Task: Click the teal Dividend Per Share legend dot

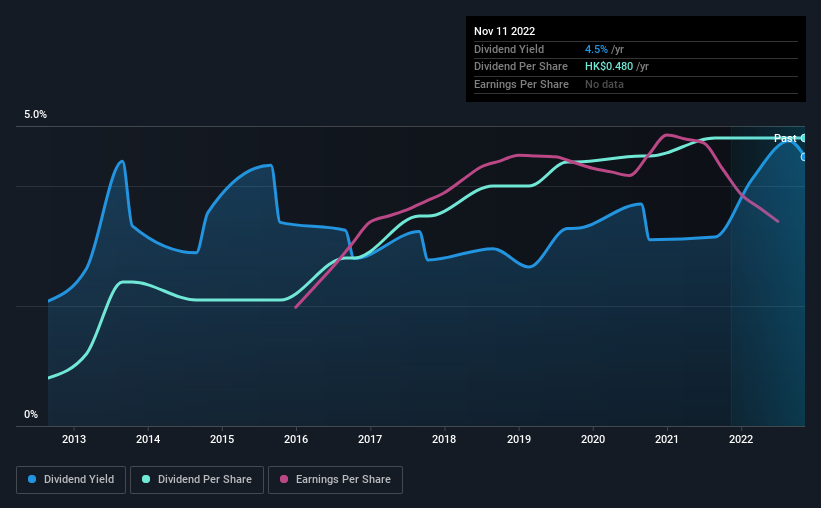Action: click(x=146, y=479)
